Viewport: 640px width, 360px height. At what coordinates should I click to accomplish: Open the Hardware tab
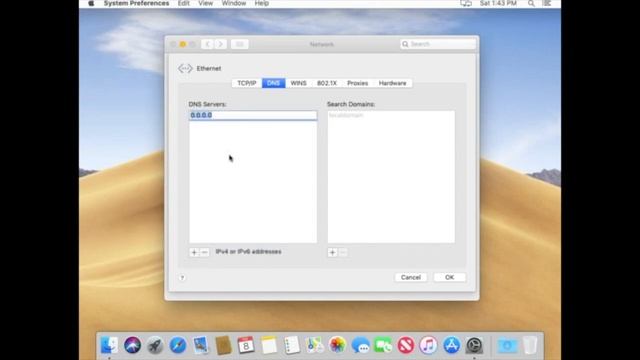(392, 83)
